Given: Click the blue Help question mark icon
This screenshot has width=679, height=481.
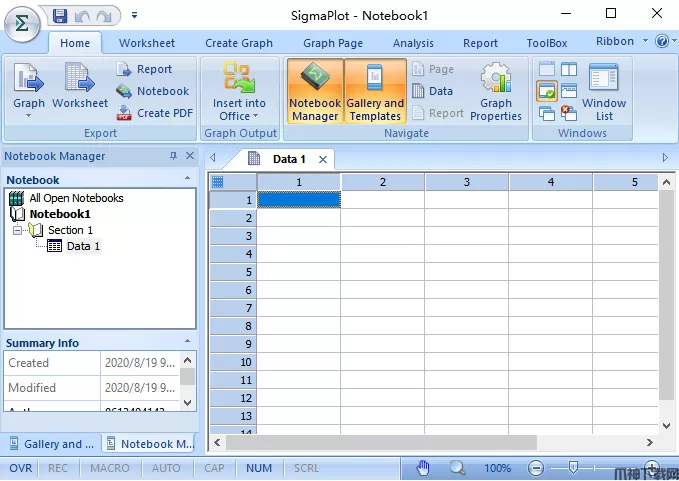Looking at the screenshot, I should pos(662,41).
